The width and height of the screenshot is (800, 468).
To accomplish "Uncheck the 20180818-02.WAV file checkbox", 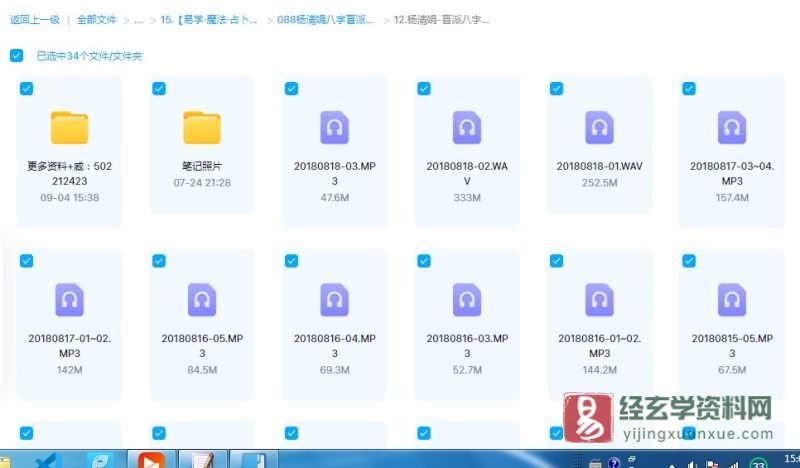I will [x=424, y=89].
